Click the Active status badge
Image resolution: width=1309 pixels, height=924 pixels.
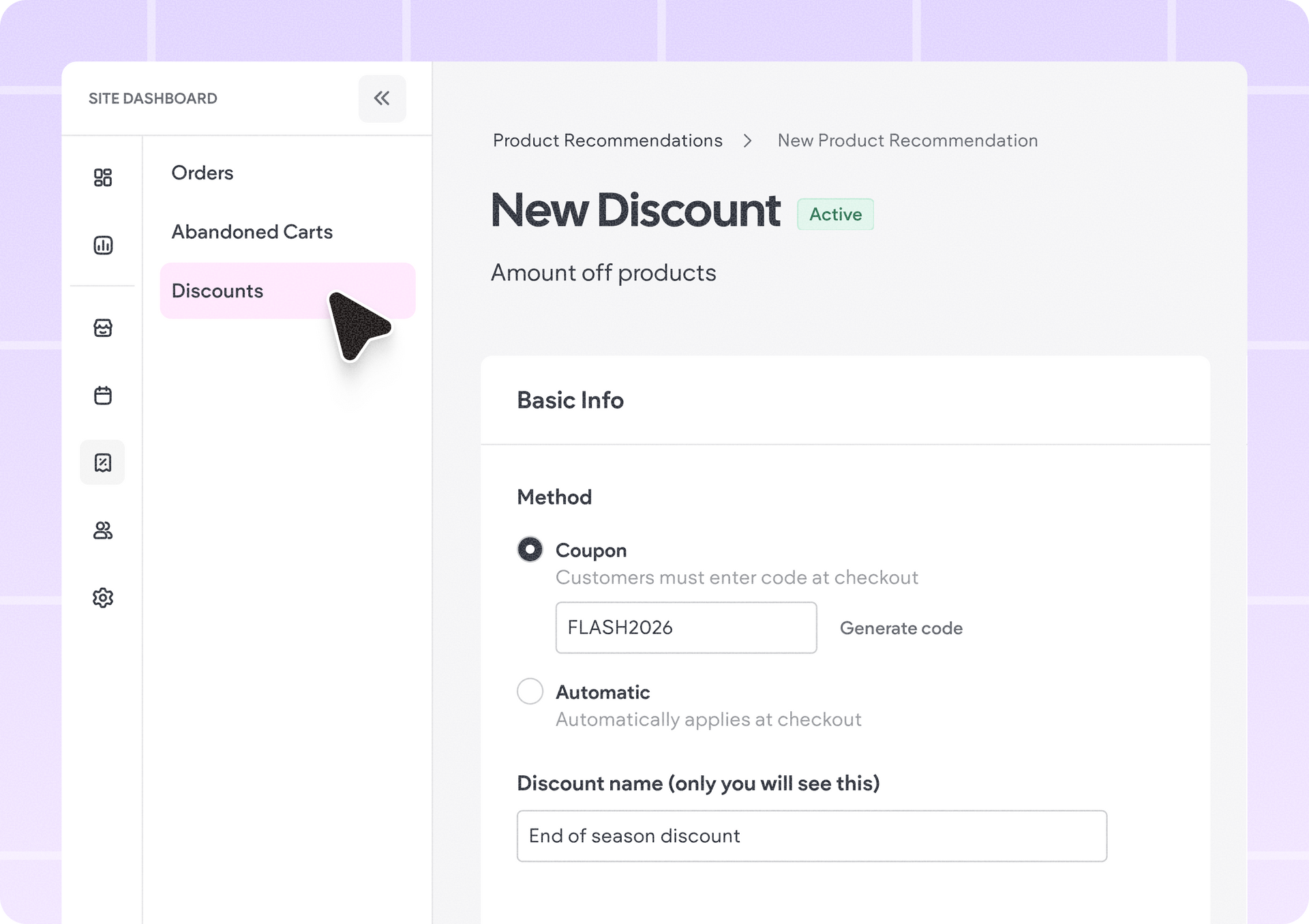point(835,214)
